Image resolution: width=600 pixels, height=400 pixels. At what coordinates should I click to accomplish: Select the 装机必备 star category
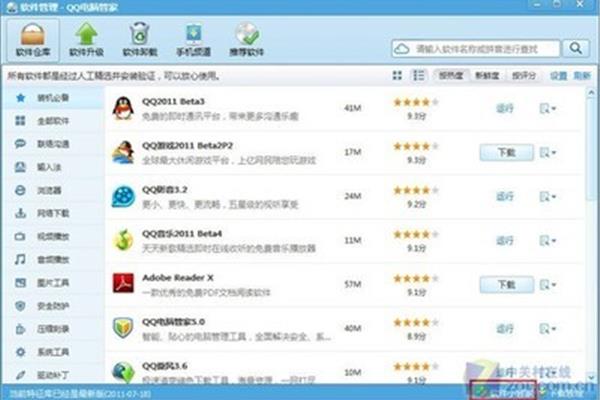pos(54,98)
